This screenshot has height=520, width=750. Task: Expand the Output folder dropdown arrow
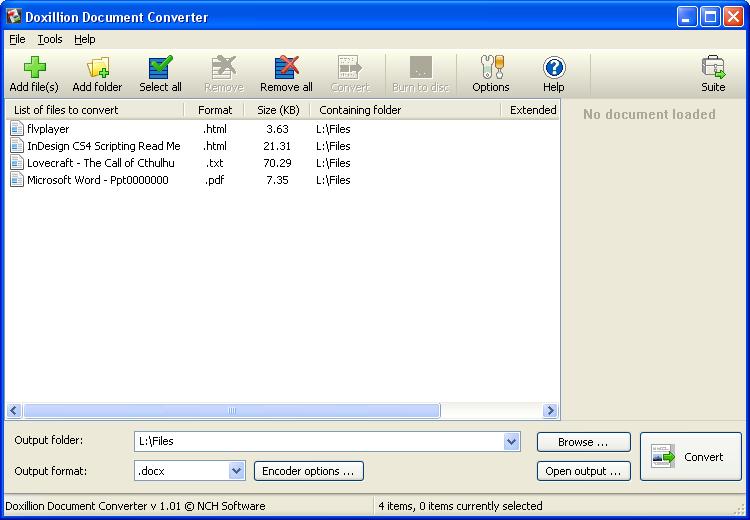(x=511, y=441)
